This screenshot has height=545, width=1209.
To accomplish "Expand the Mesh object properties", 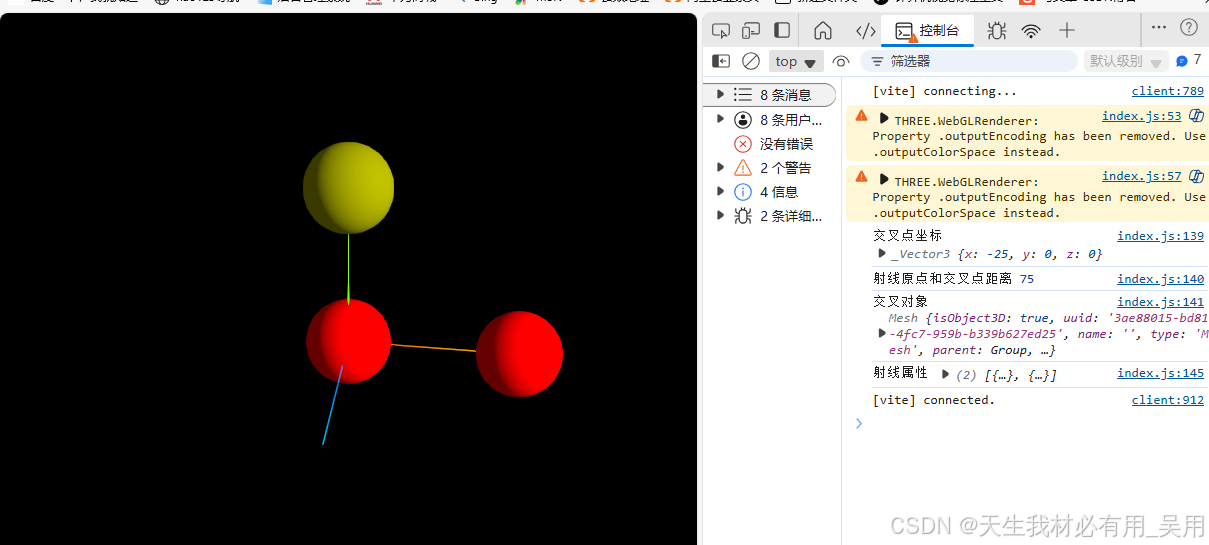I will [882, 333].
